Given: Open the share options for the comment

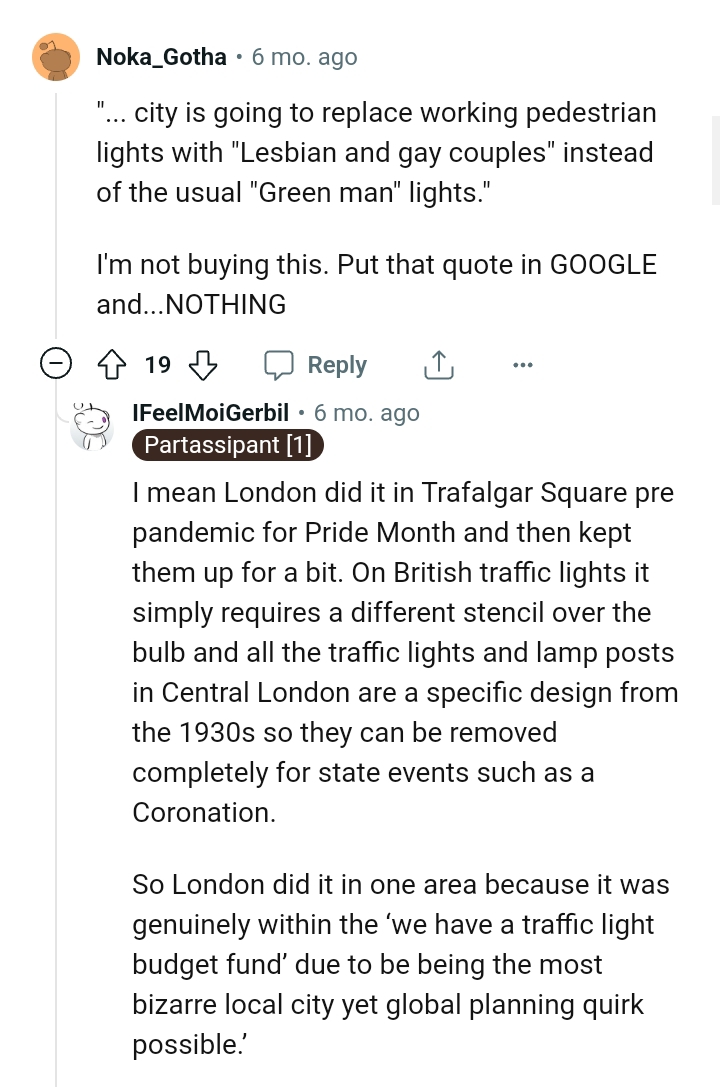Looking at the screenshot, I should (x=438, y=364).
